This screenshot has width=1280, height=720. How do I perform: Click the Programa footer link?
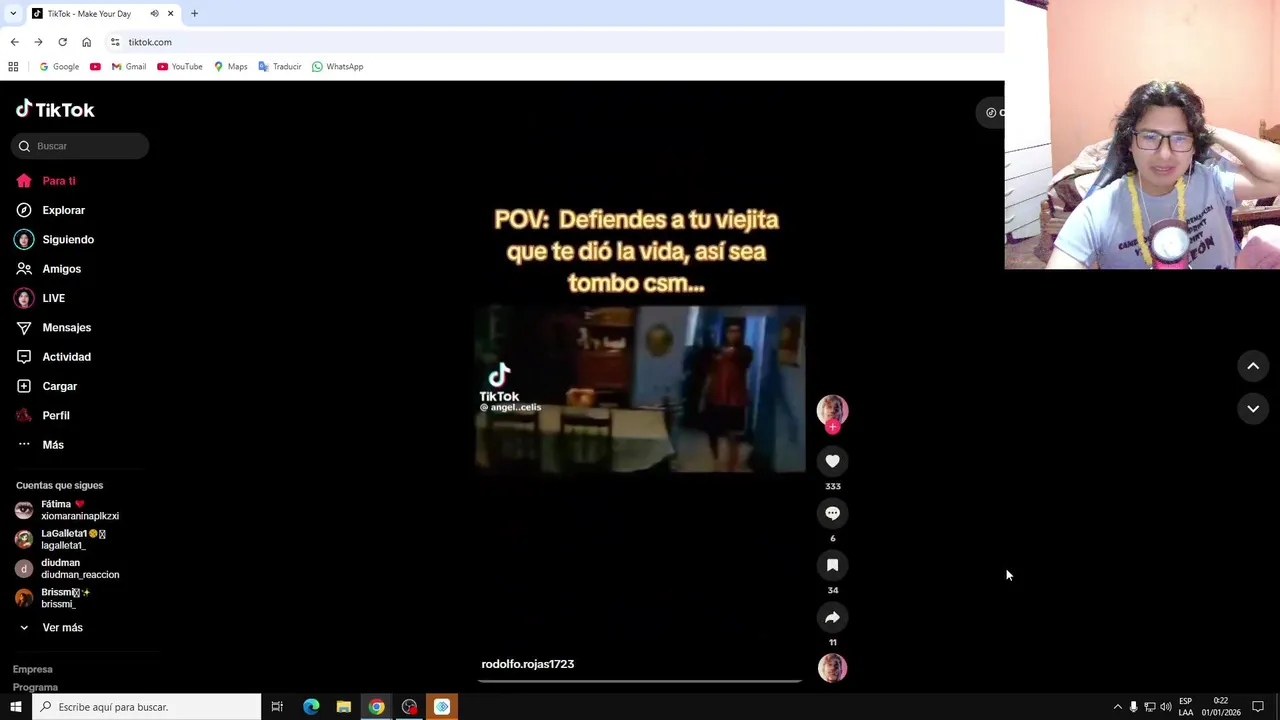coord(35,687)
